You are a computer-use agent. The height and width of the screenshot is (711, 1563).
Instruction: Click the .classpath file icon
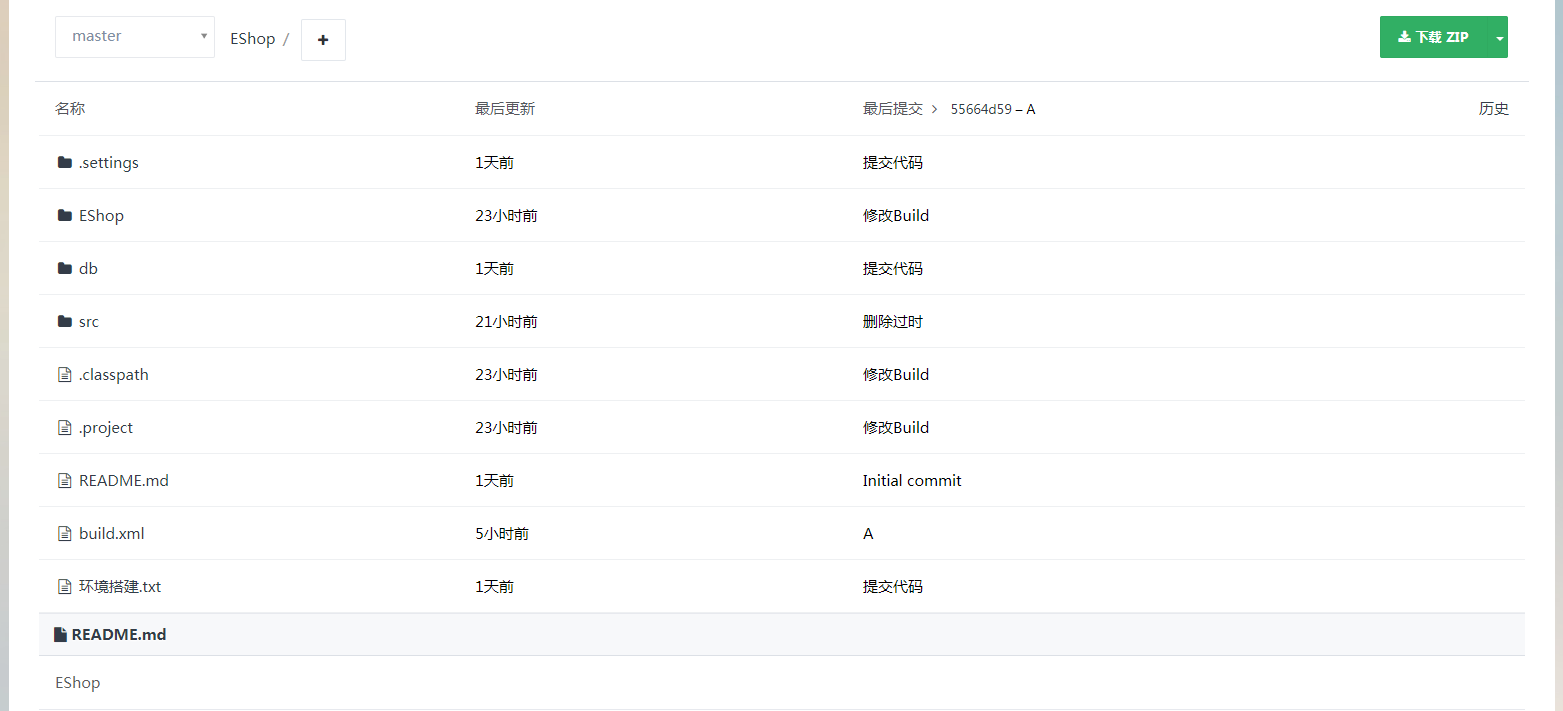click(x=65, y=374)
